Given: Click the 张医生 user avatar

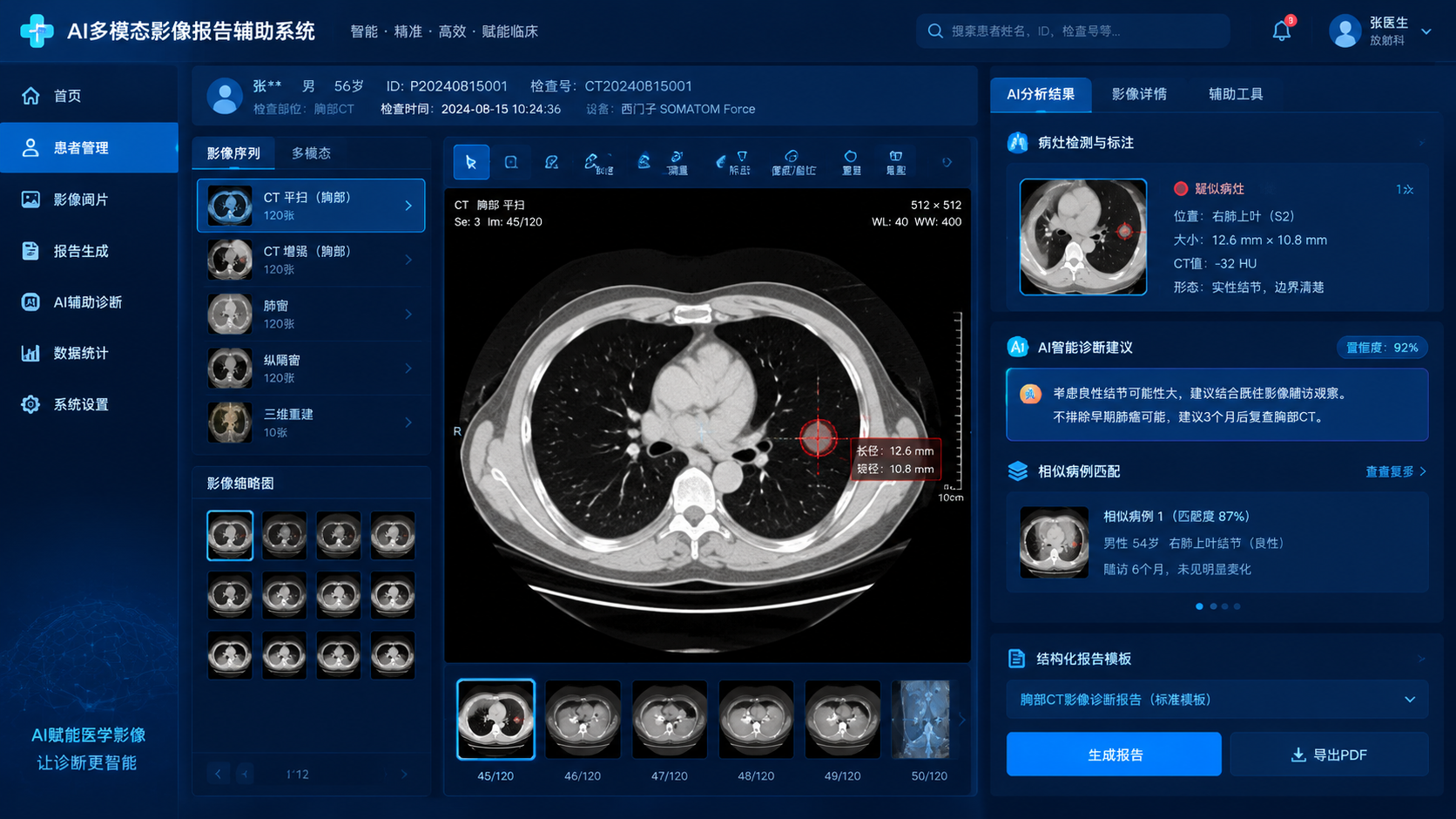Looking at the screenshot, I should (x=1345, y=31).
